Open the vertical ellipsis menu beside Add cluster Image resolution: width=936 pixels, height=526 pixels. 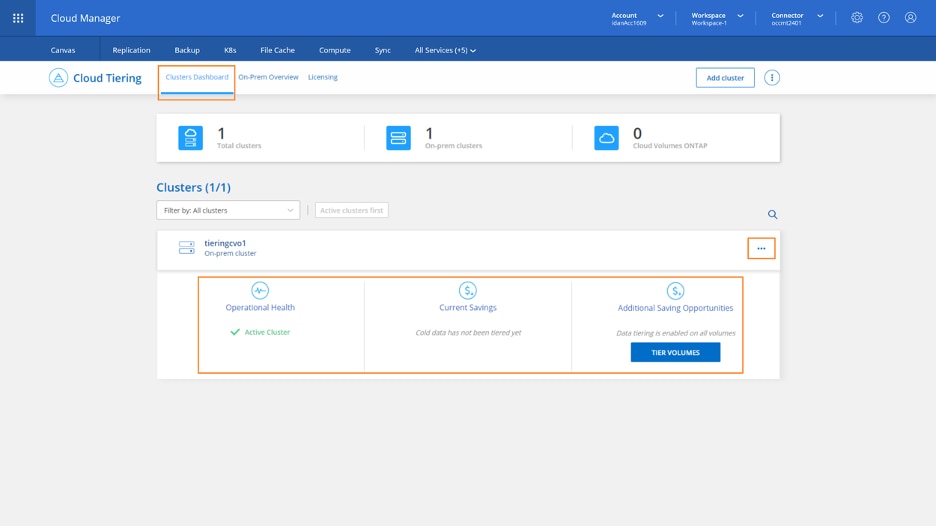click(x=772, y=78)
